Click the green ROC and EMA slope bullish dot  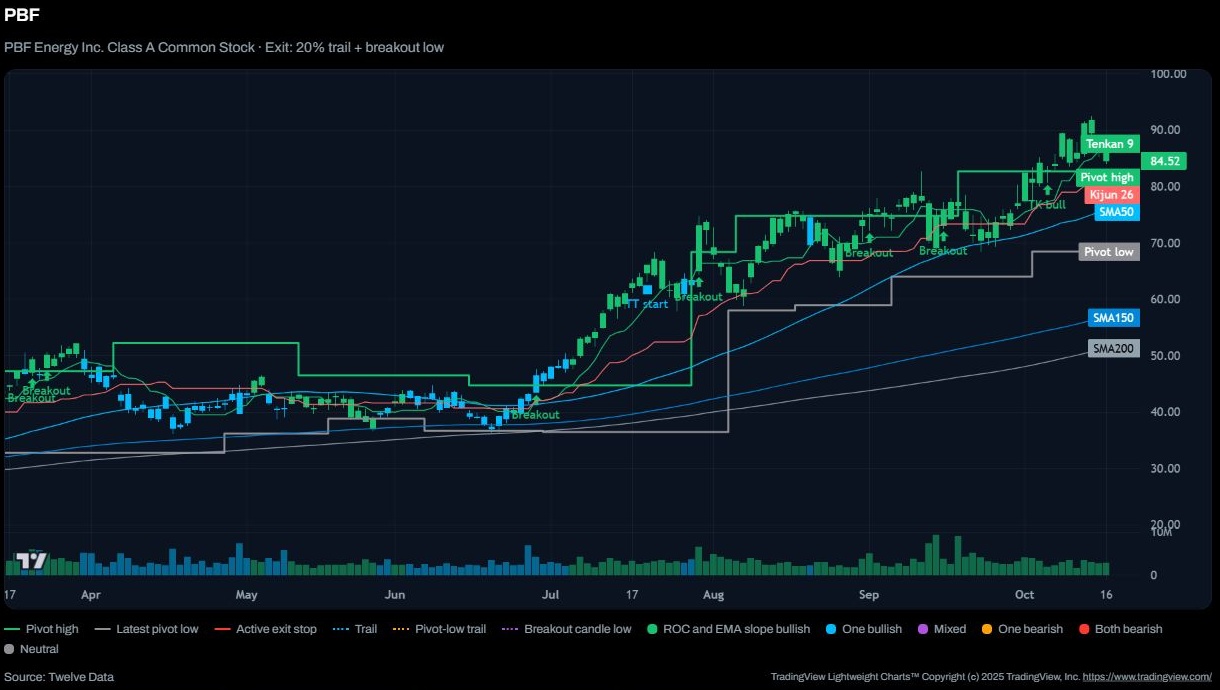click(653, 630)
